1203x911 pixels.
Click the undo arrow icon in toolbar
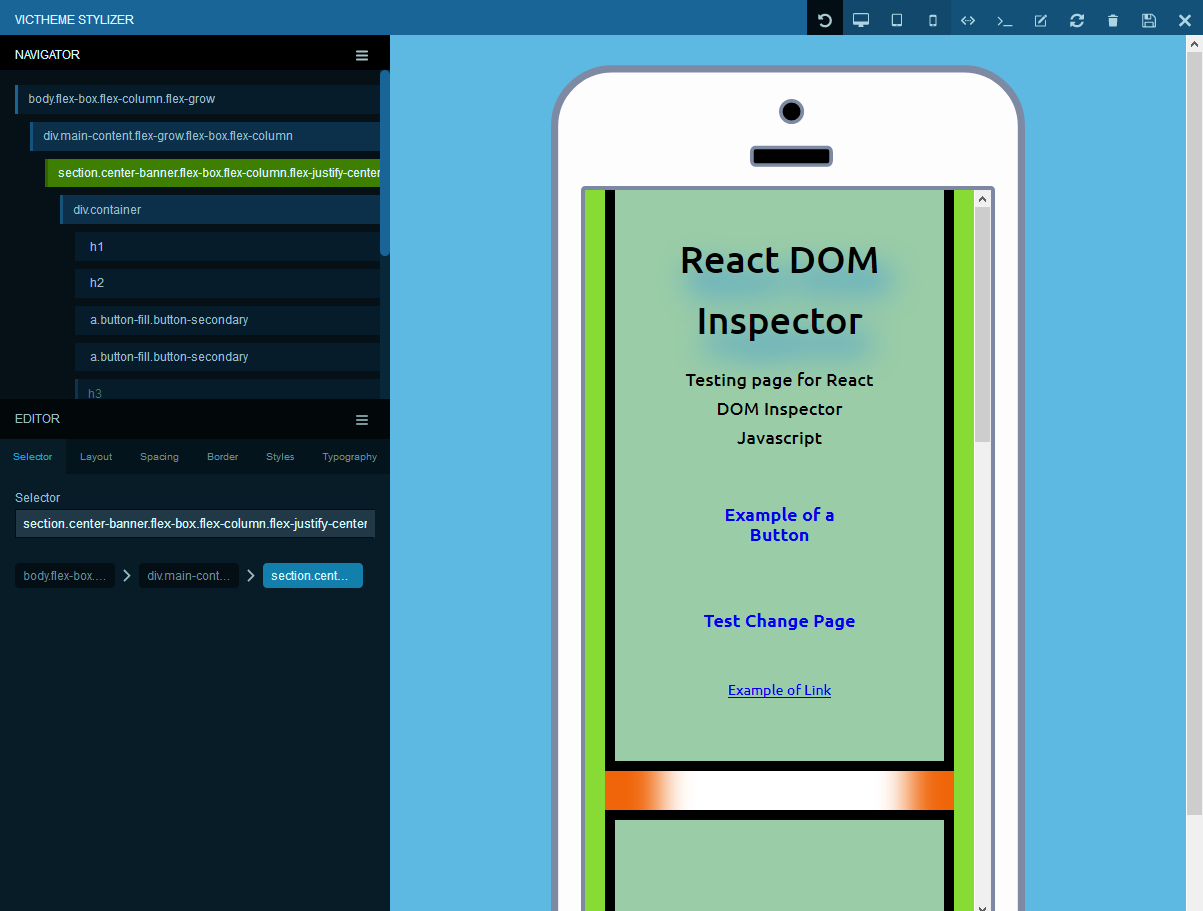click(825, 20)
